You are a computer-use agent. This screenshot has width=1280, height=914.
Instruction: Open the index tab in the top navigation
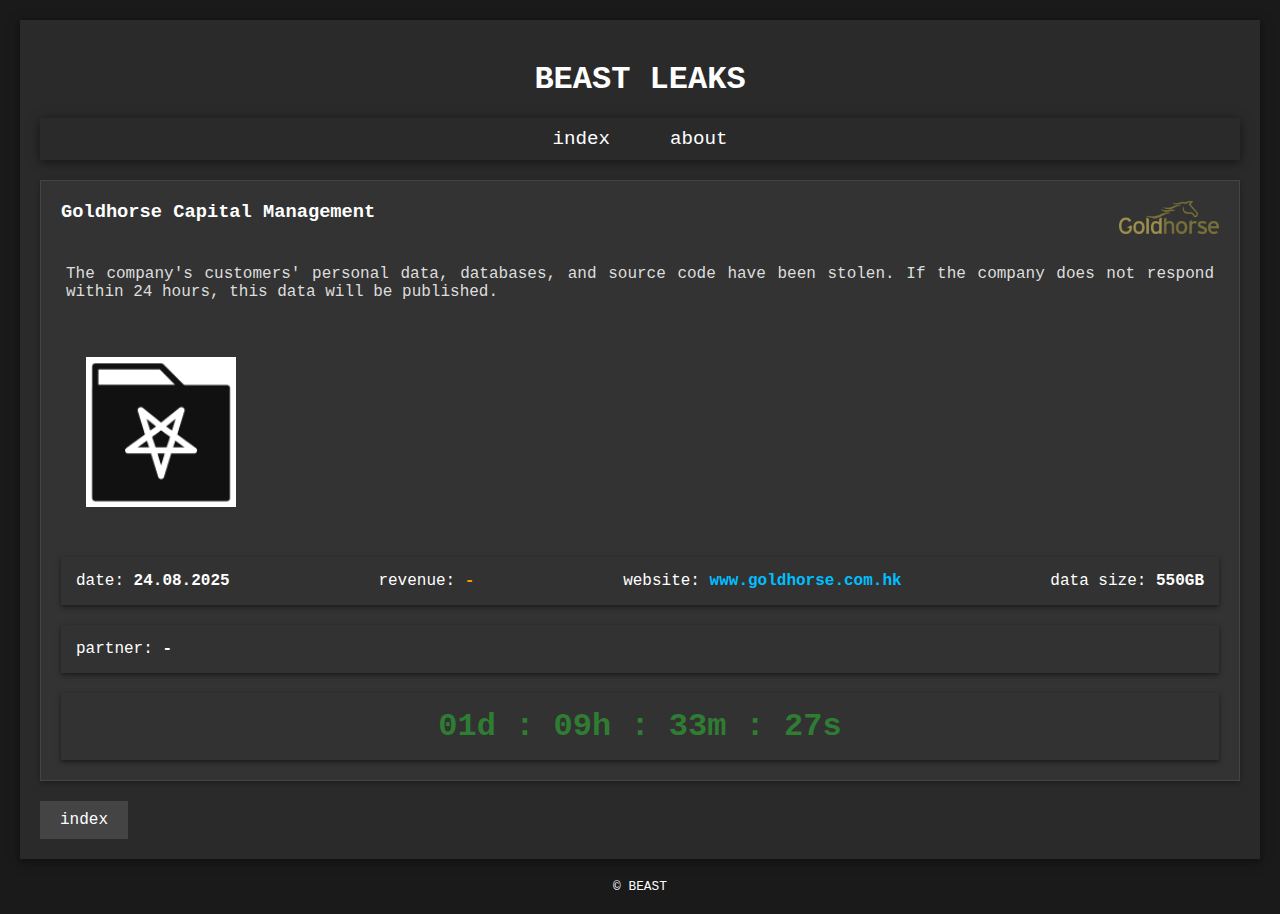point(581,139)
